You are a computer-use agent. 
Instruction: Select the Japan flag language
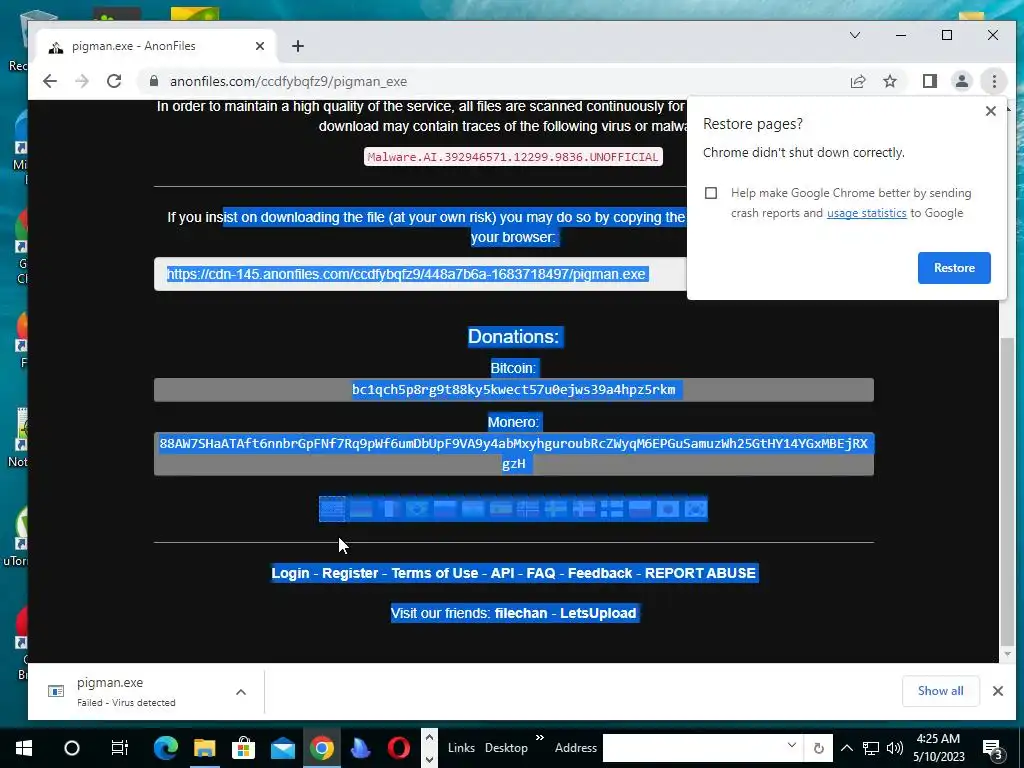point(667,509)
